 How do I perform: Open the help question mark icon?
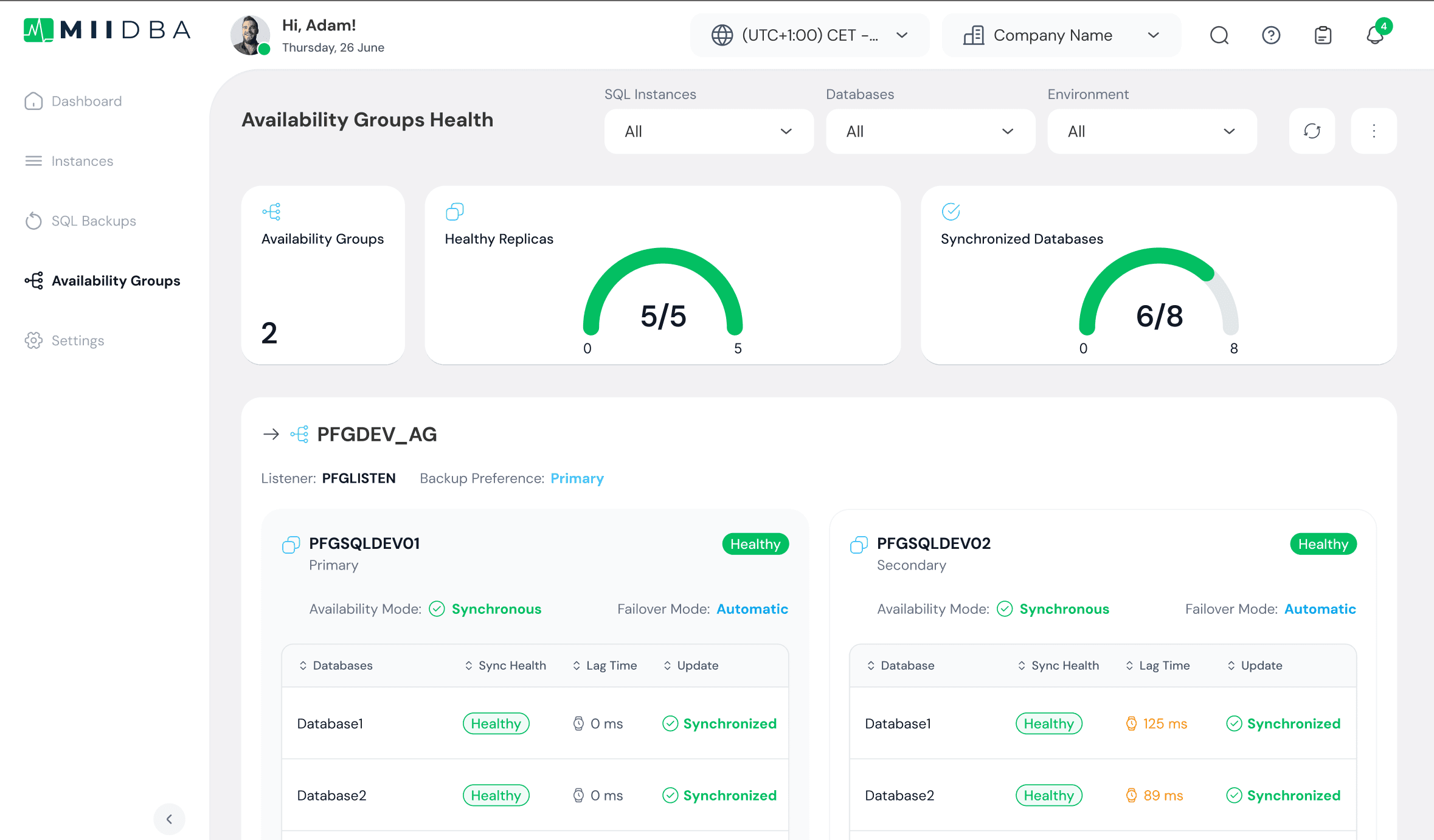1271,35
